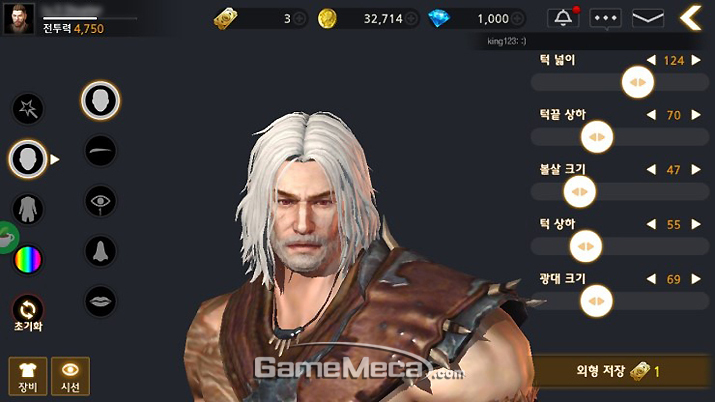Image resolution: width=715 pixels, height=402 pixels.
Task: Click the 외형 저장 save appearance button
Action: (x=621, y=371)
